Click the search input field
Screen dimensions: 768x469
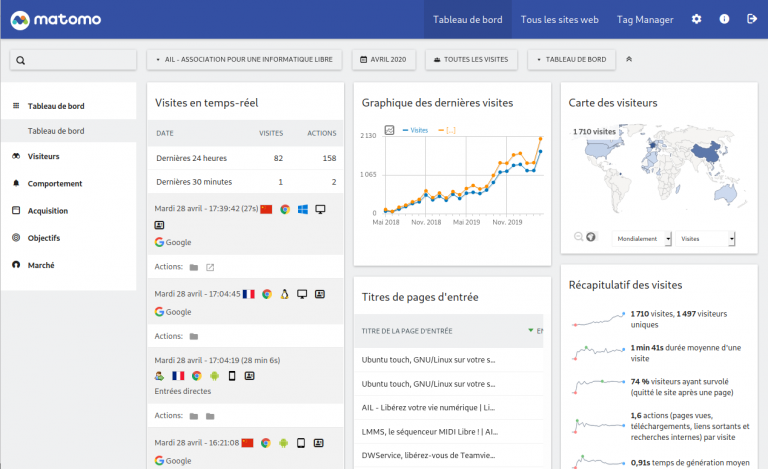tap(73, 60)
